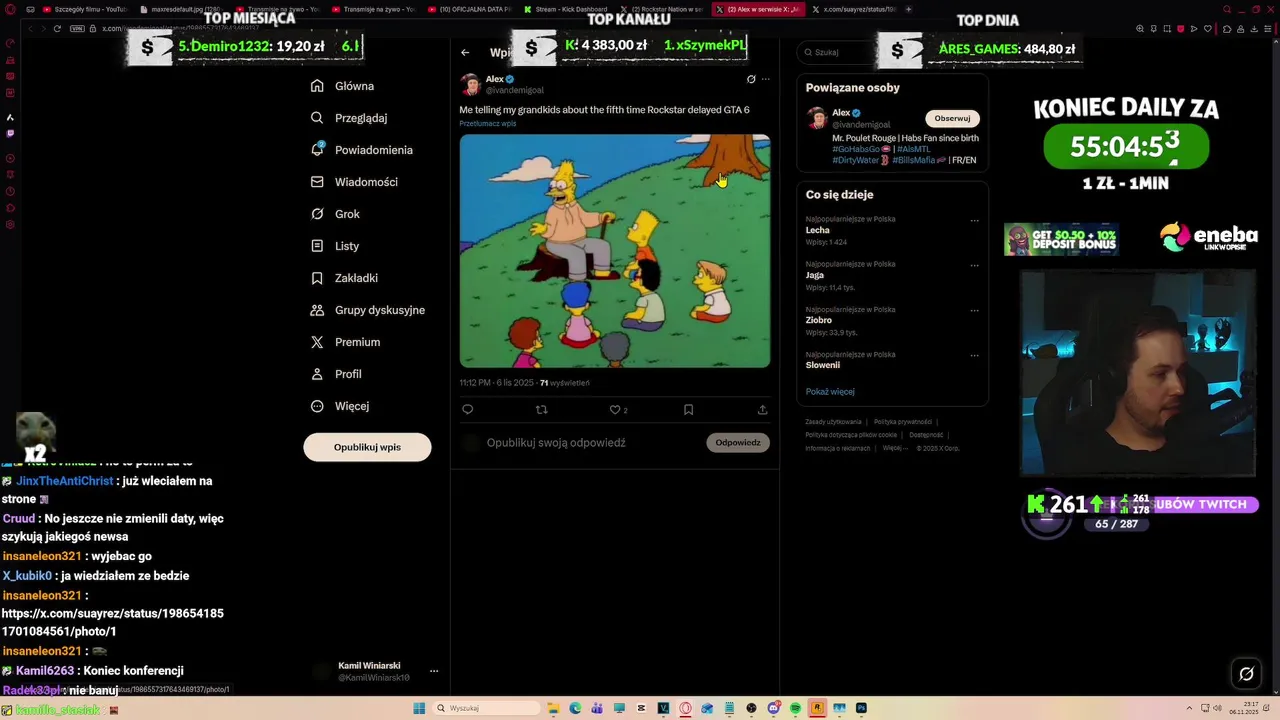
Task: Open X Premium page
Action: pos(345,342)
